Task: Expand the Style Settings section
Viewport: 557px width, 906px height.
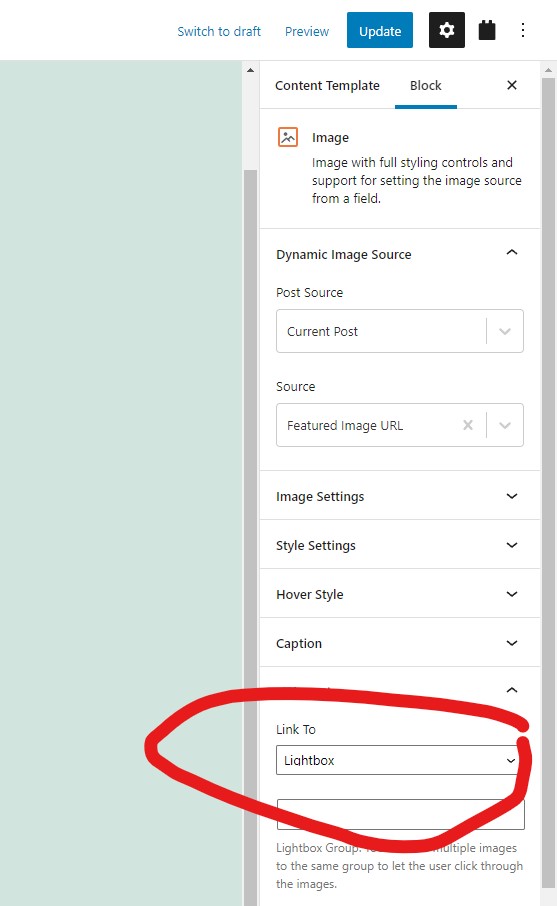Action: coord(400,545)
